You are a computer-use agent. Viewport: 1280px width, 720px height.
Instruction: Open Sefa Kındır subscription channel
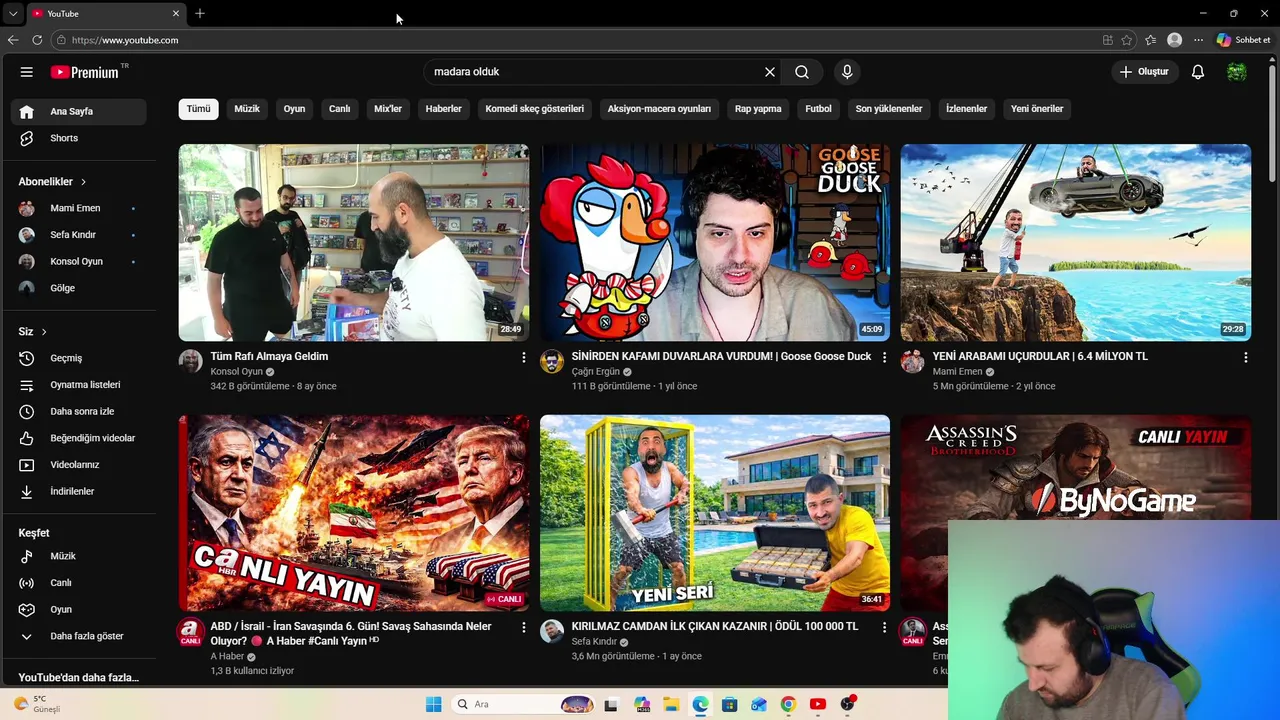click(x=79, y=235)
